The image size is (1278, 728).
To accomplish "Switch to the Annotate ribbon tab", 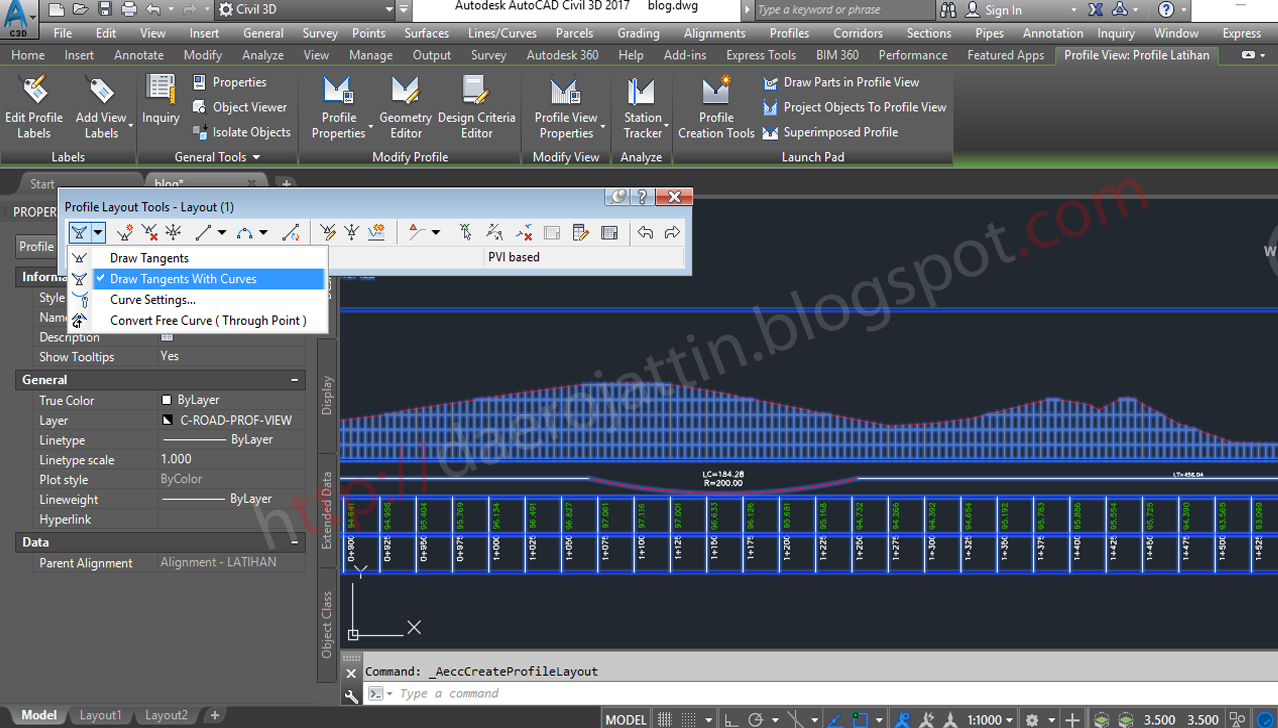I will pyautogui.click(x=138, y=55).
